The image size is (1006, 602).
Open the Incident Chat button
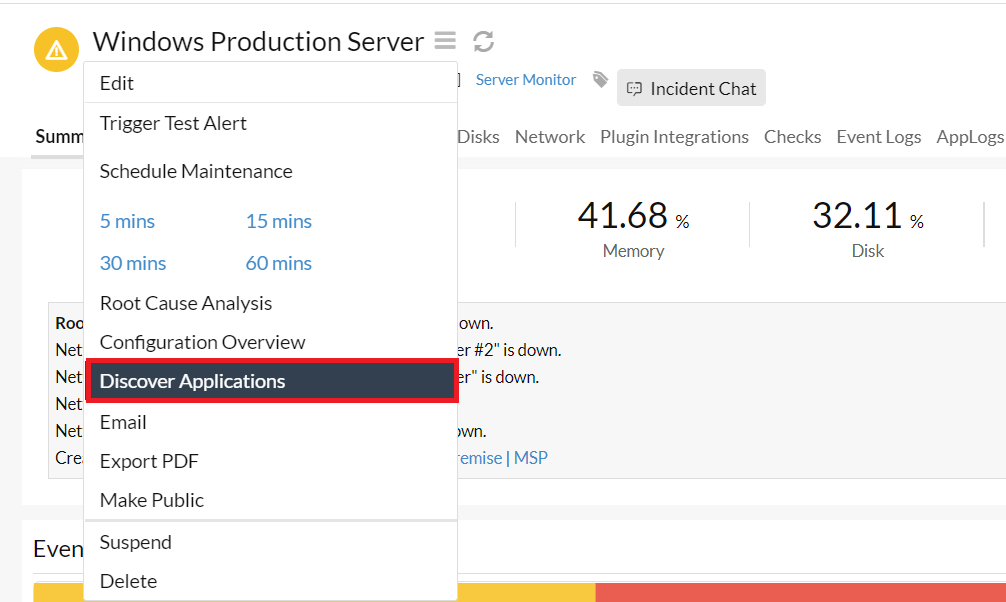(x=691, y=89)
